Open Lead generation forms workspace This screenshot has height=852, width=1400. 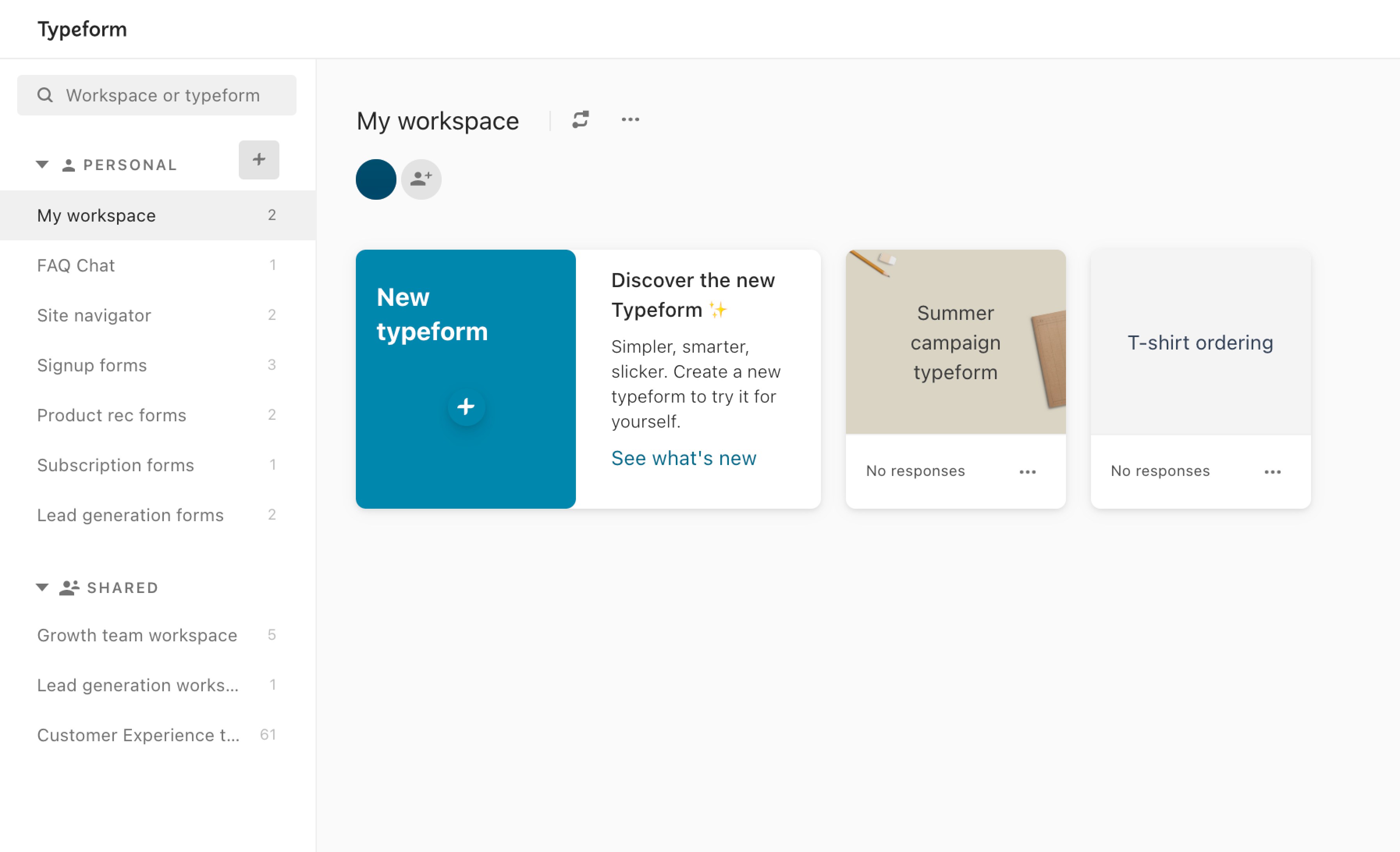tap(158, 515)
